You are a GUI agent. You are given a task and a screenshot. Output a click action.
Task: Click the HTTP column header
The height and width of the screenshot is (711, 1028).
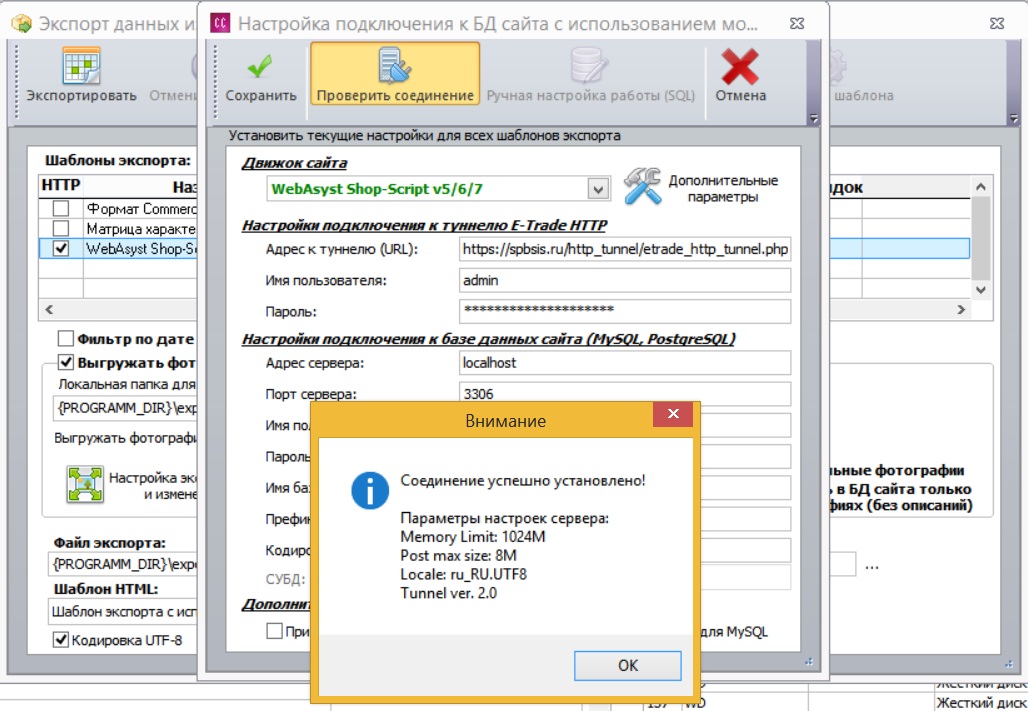pos(61,186)
